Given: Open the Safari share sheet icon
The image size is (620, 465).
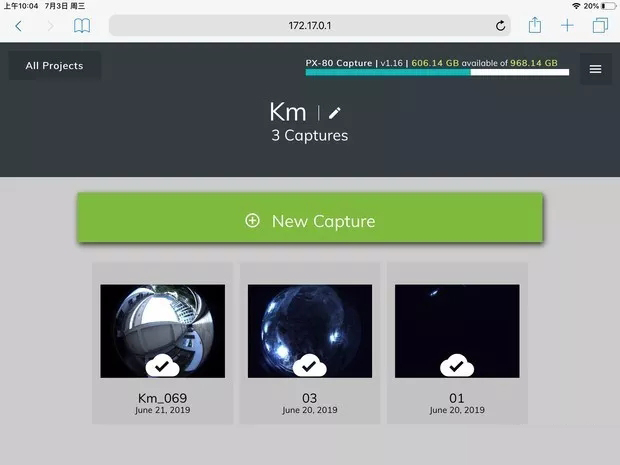Looking at the screenshot, I should tap(535, 25).
